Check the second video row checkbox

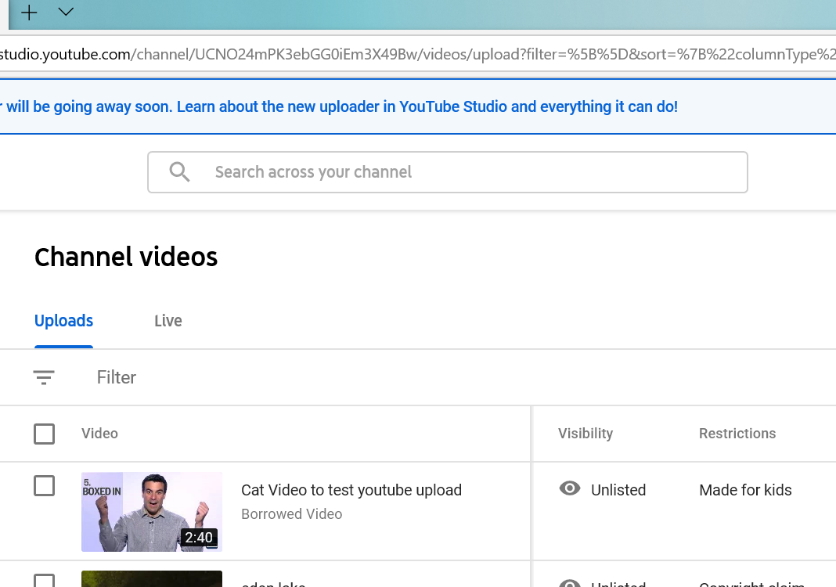click(x=44, y=581)
